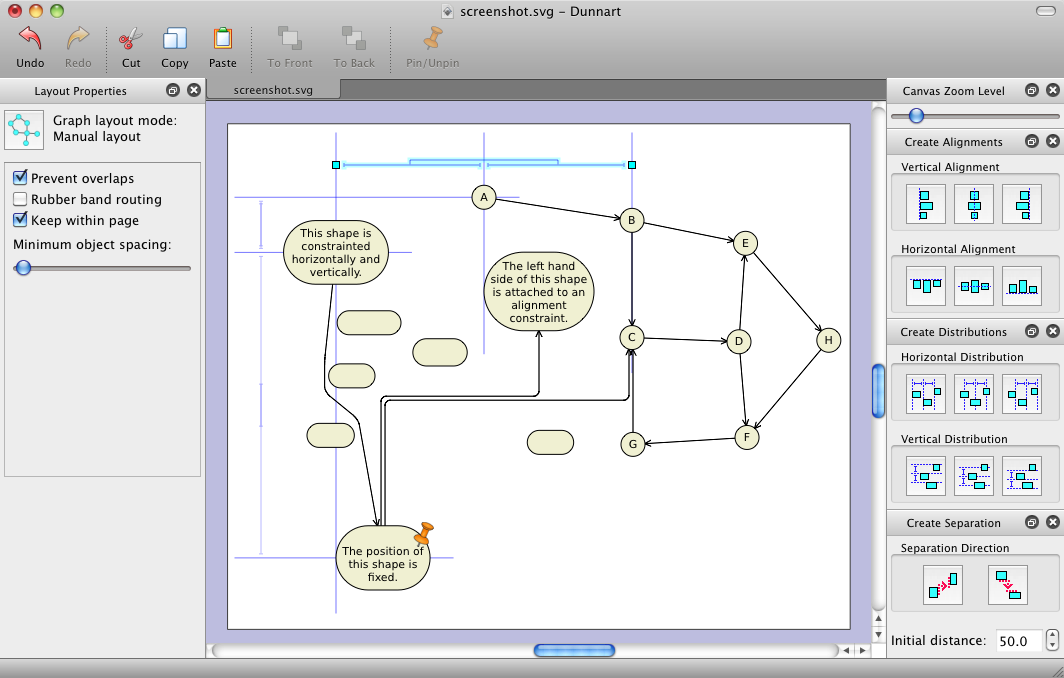This screenshot has width=1064, height=678.
Task: Select the horizontal separation direction icon
Action: 942,584
